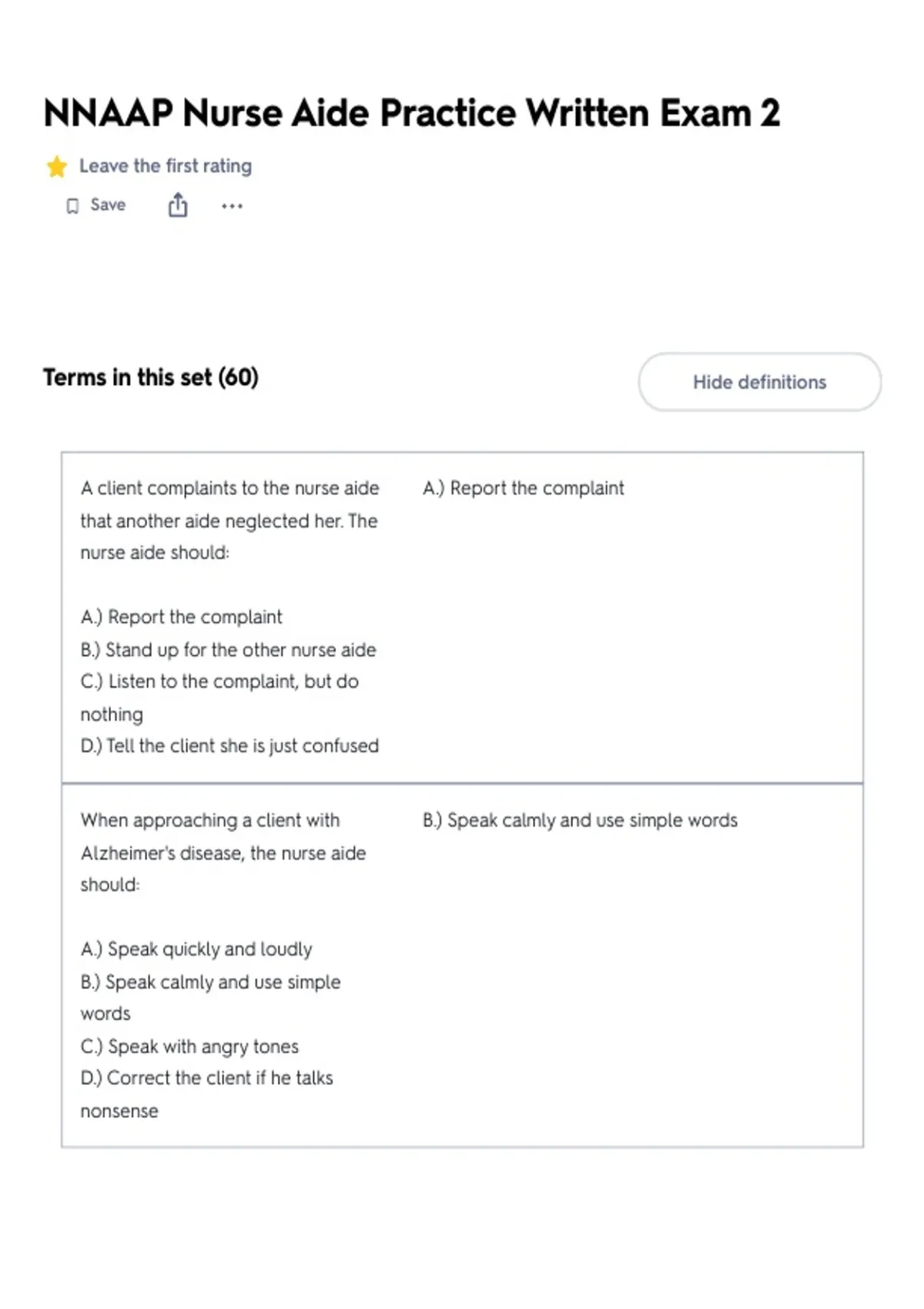
Task: Click option A.) Speak quickly and loudly
Action: (x=196, y=949)
